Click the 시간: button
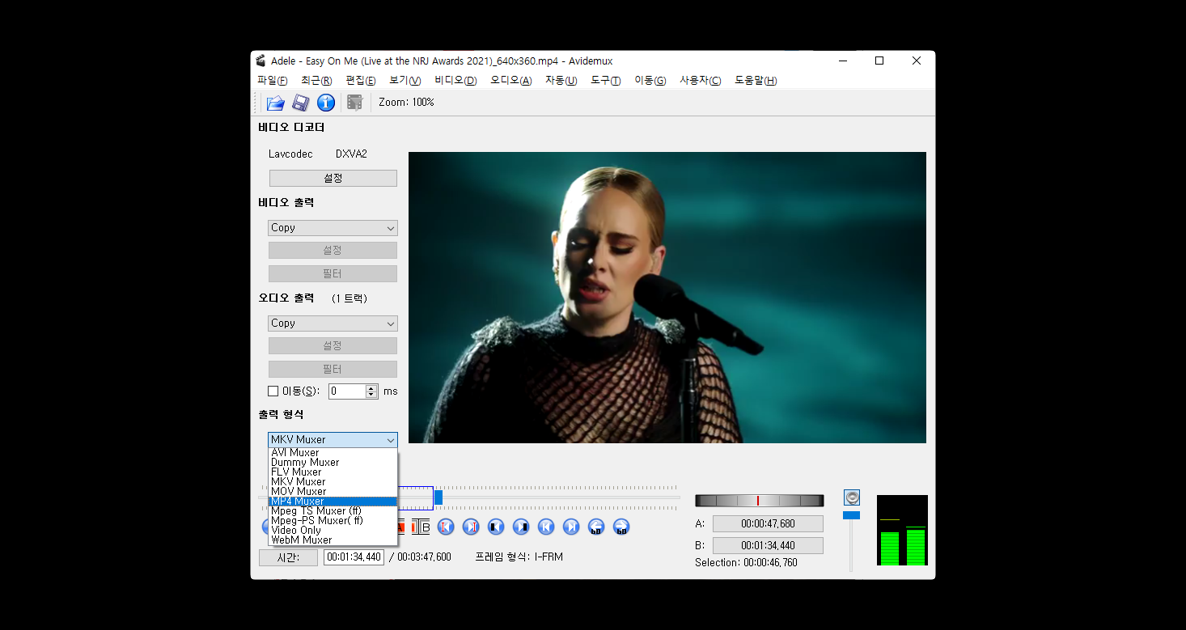The height and width of the screenshot is (630, 1186). (288, 557)
